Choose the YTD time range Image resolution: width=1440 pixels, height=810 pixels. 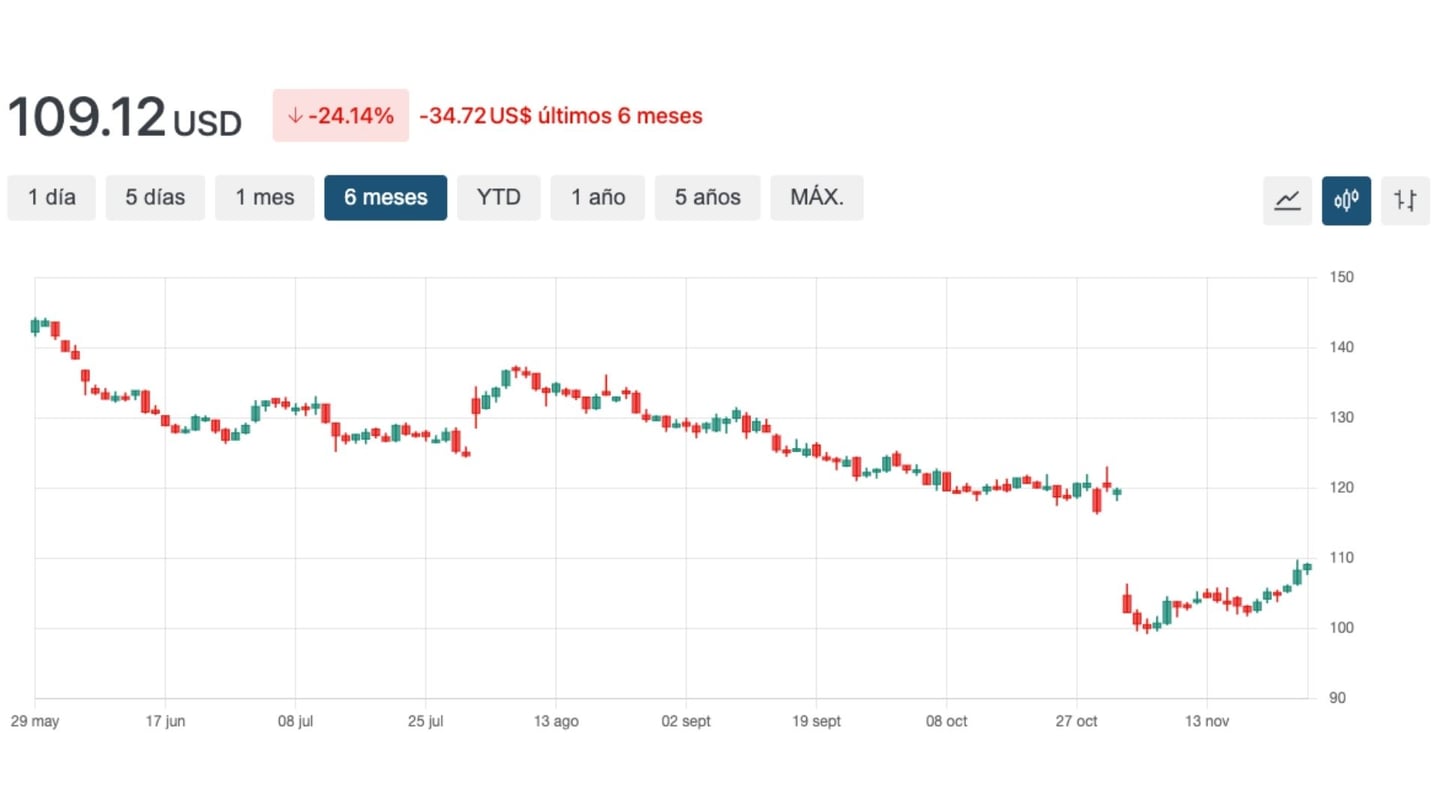coord(498,197)
